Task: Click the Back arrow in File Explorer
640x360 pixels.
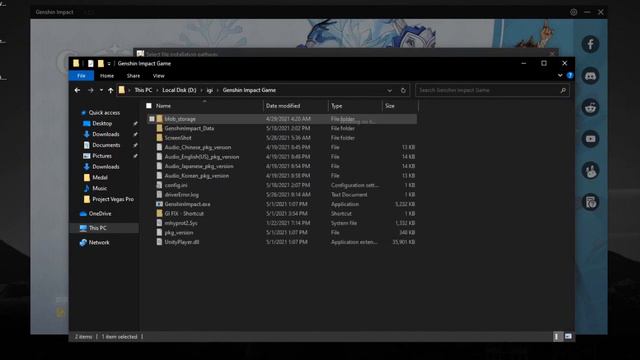Action: point(77,90)
